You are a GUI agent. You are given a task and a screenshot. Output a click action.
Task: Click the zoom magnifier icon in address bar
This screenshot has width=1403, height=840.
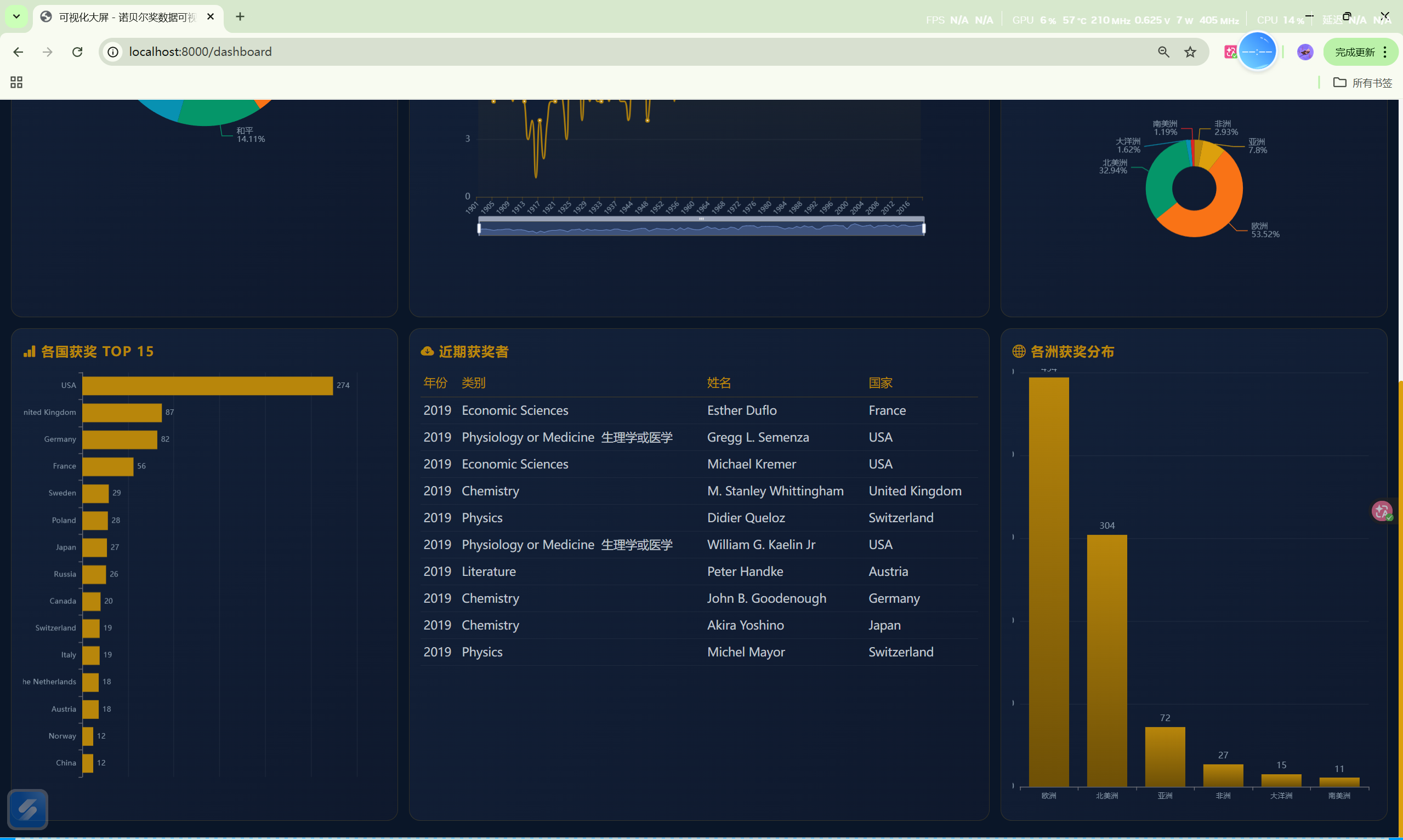point(1163,52)
